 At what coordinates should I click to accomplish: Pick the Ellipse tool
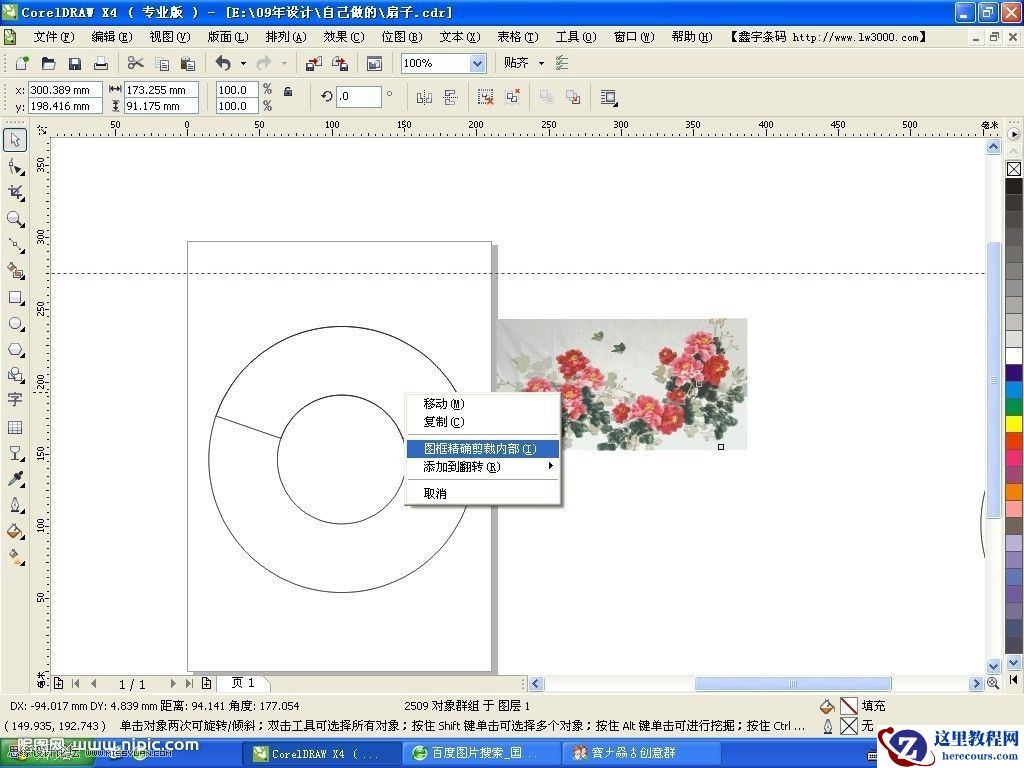[15, 324]
